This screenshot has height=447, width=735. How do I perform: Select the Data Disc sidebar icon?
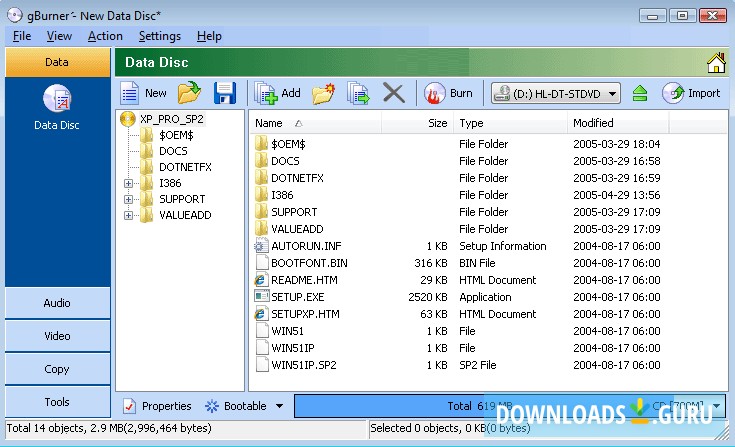pos(57,98)
